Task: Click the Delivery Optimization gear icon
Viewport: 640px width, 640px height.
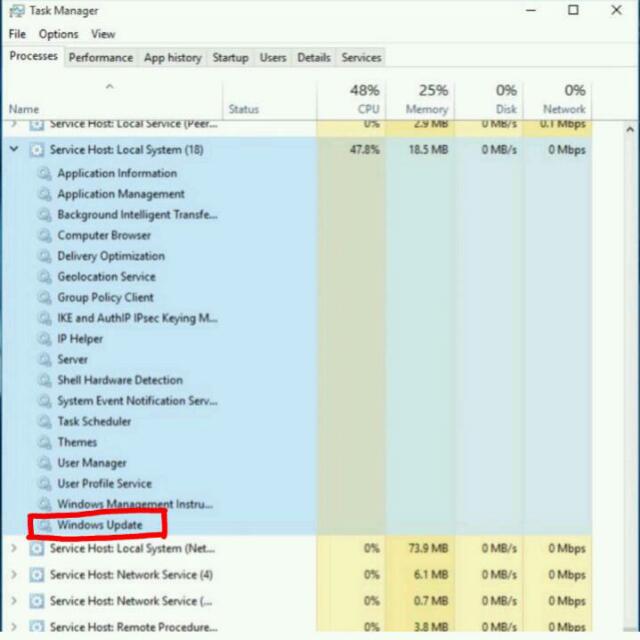Action: pos(44,256)
